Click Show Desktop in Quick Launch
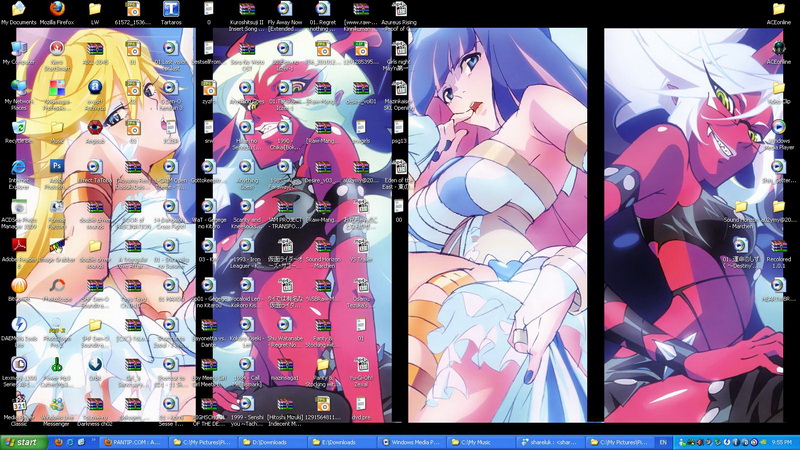 point(82,442)
